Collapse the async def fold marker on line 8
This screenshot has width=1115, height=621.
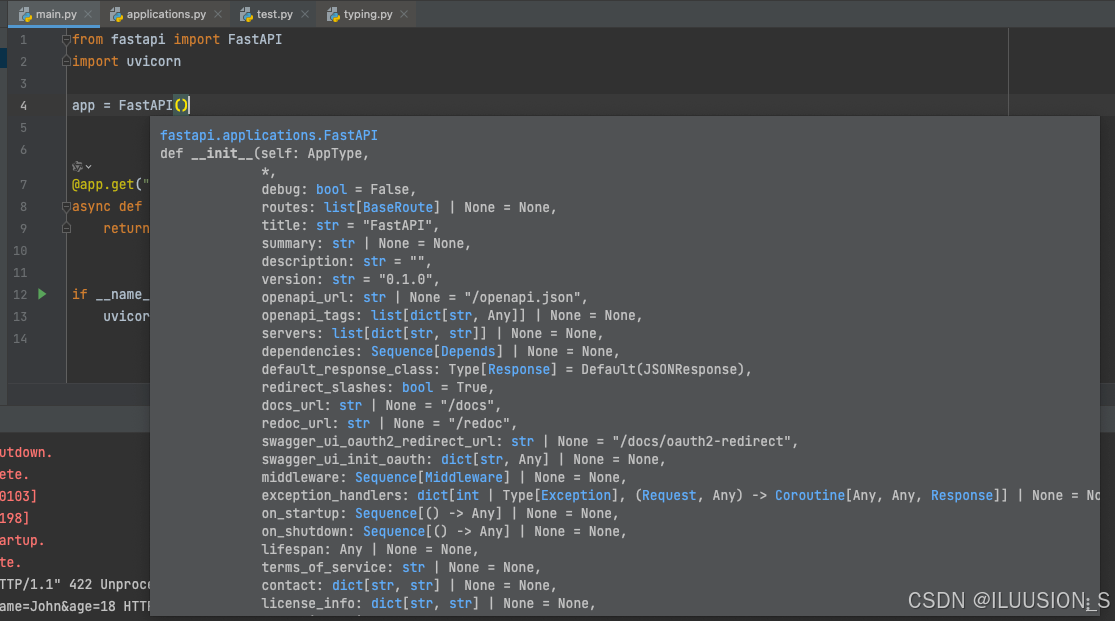coord(66,206)
